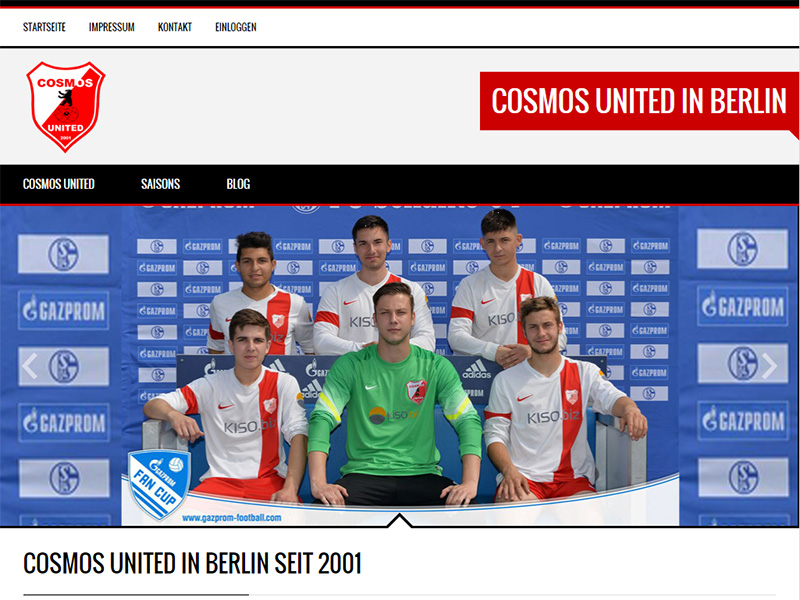
Task: Open the Startseite link
Action: pyautogui.click(x=44, y=27)
